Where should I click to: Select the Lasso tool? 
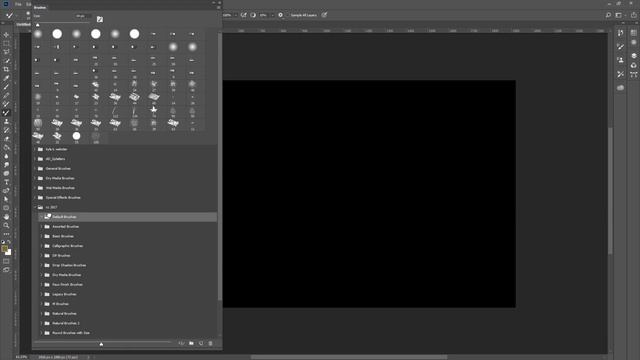tap(6, 52)
